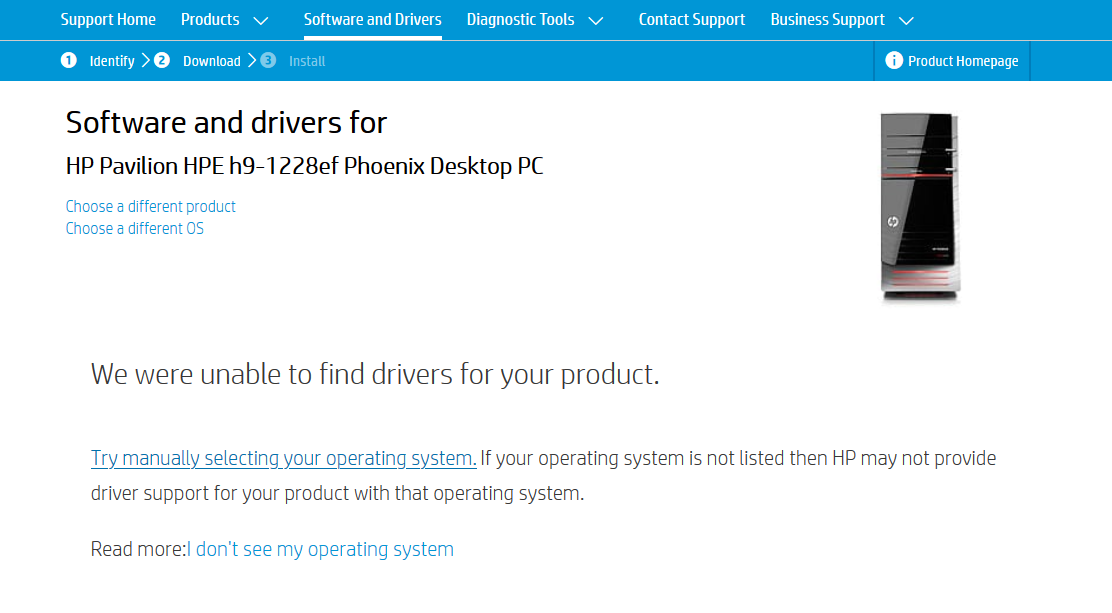
Task: Click the step 2 Download circle icon
Action: [162, 61]
